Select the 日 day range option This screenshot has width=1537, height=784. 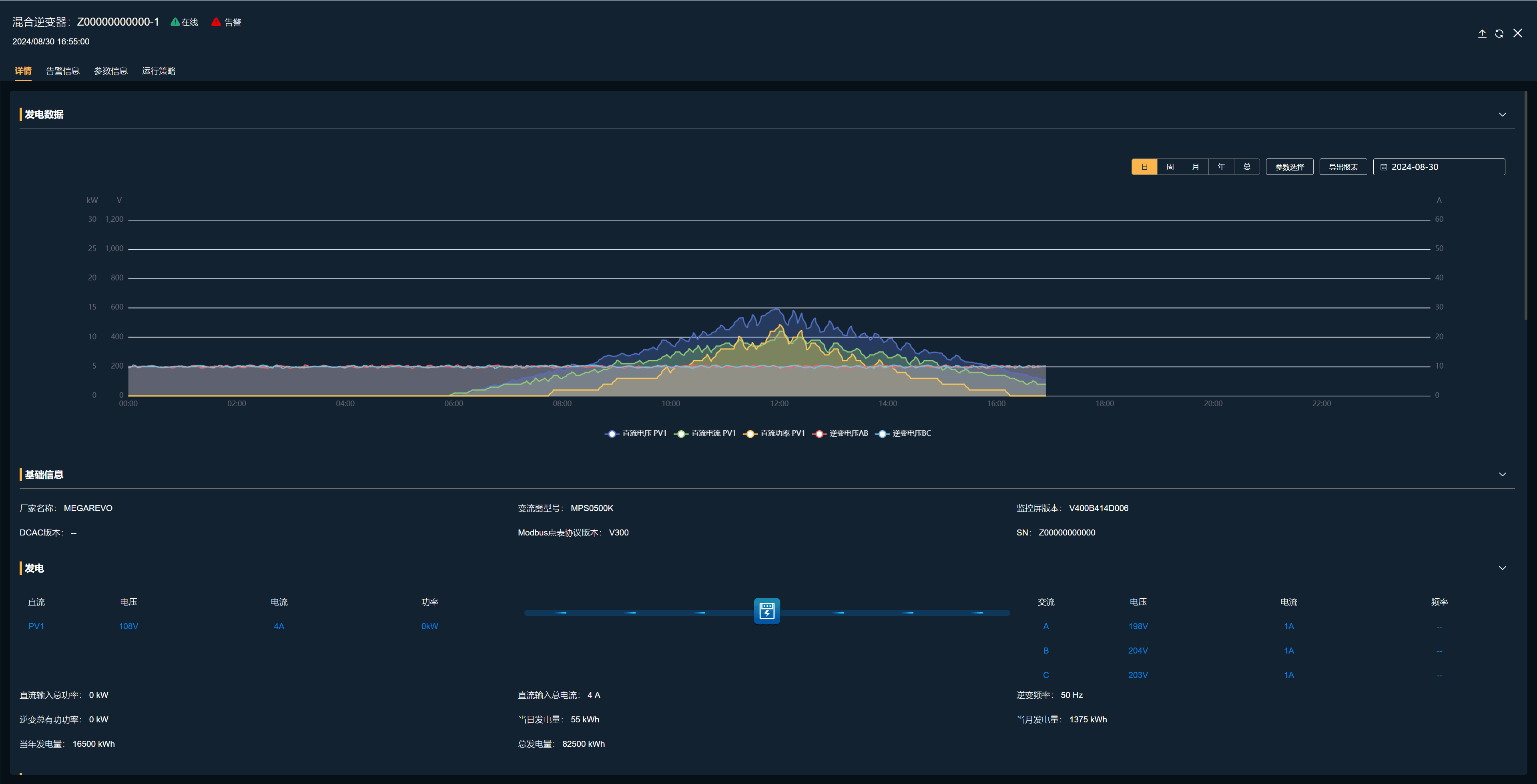point(1144,167)
